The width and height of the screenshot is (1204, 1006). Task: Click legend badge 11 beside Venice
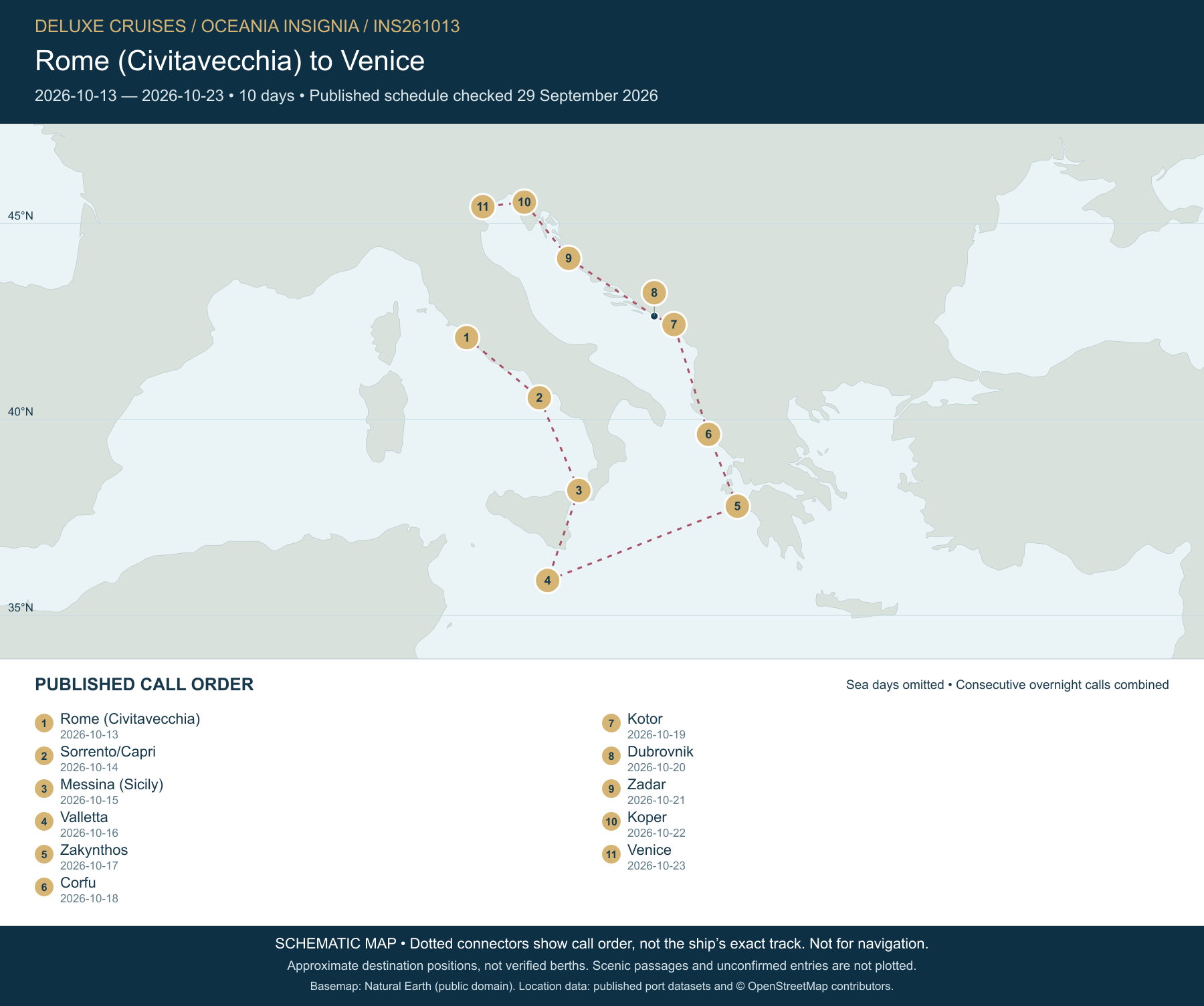(611, 854)
